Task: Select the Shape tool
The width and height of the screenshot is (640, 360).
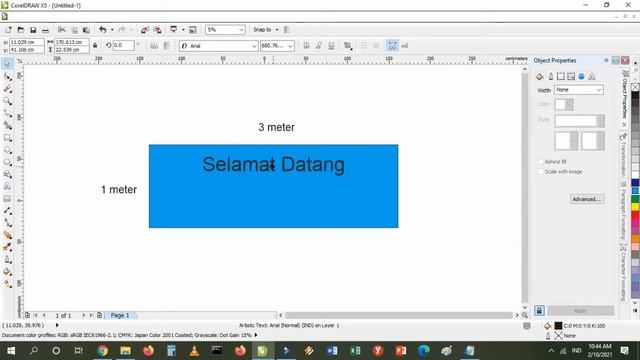Action: click(x=7, y=76)
